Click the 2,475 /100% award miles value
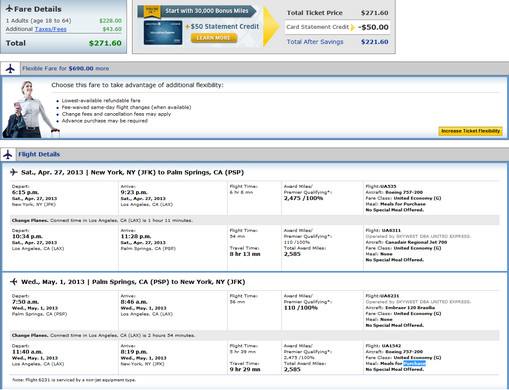Screen dimensions: 509x390 click(303, 198)
